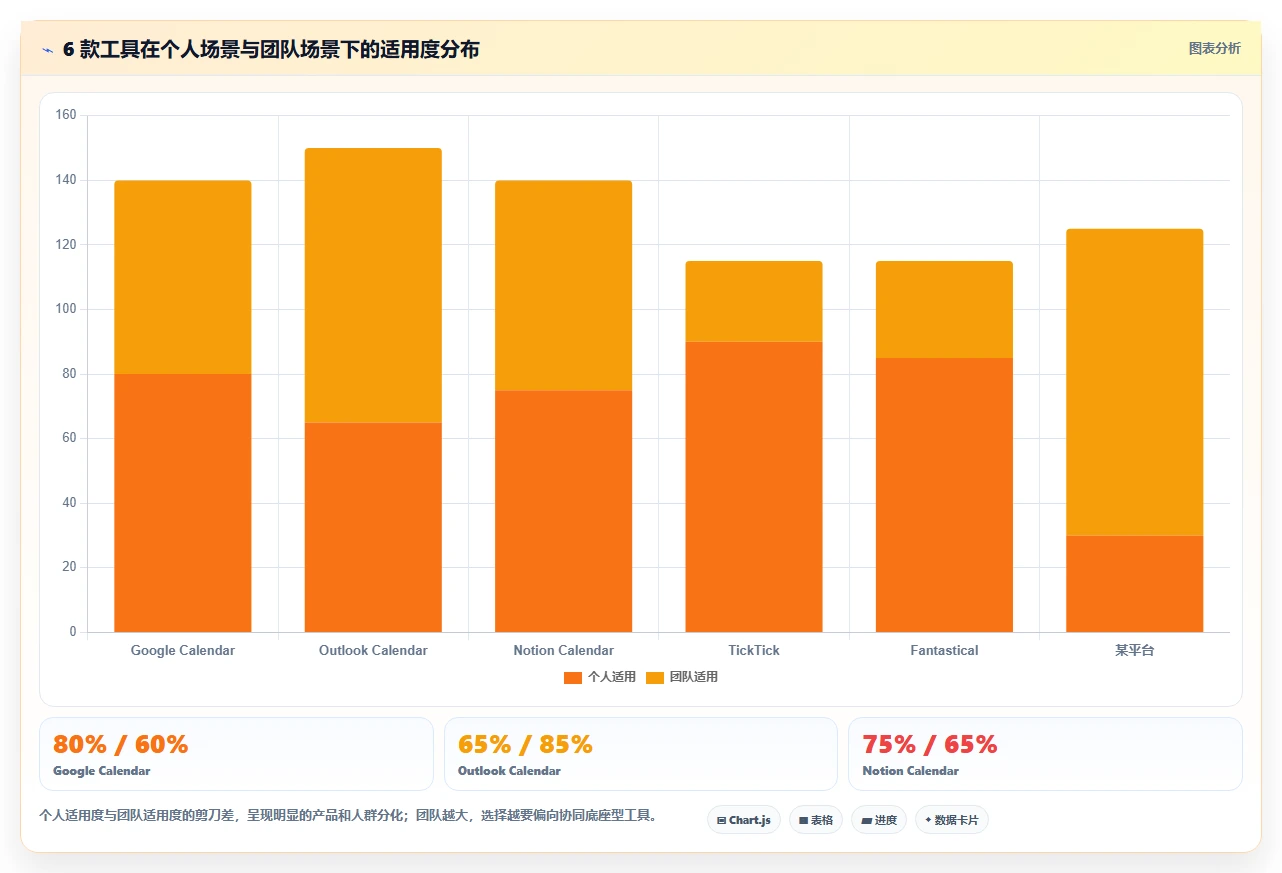Screen dimensions: 1282x873
Task: Toggle the 个人适用 legend item
Action: (600, 677)
